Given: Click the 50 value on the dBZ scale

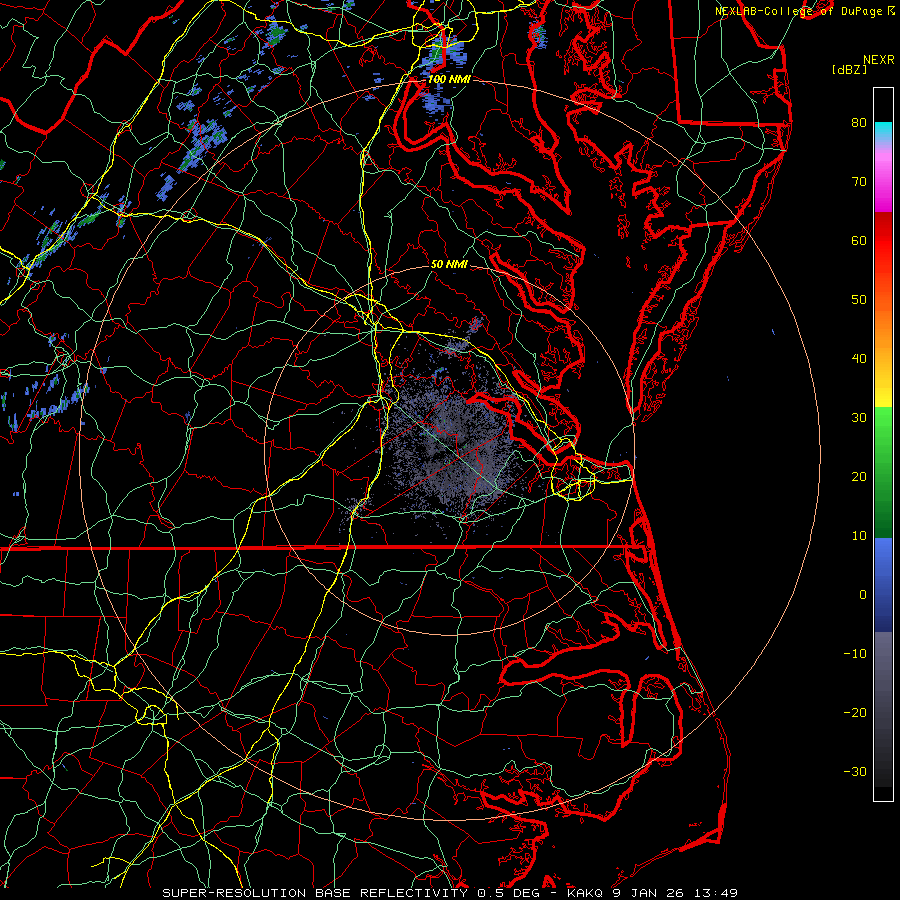Looking at the screenshot, I should tap(859, 300).
